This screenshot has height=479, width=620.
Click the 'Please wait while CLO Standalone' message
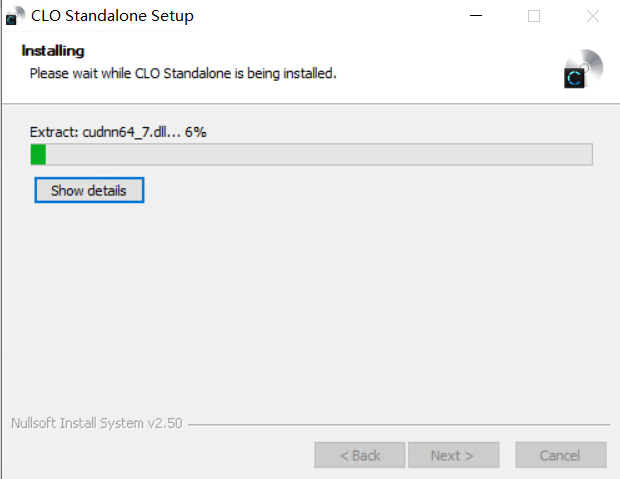[x=182, y=73]
